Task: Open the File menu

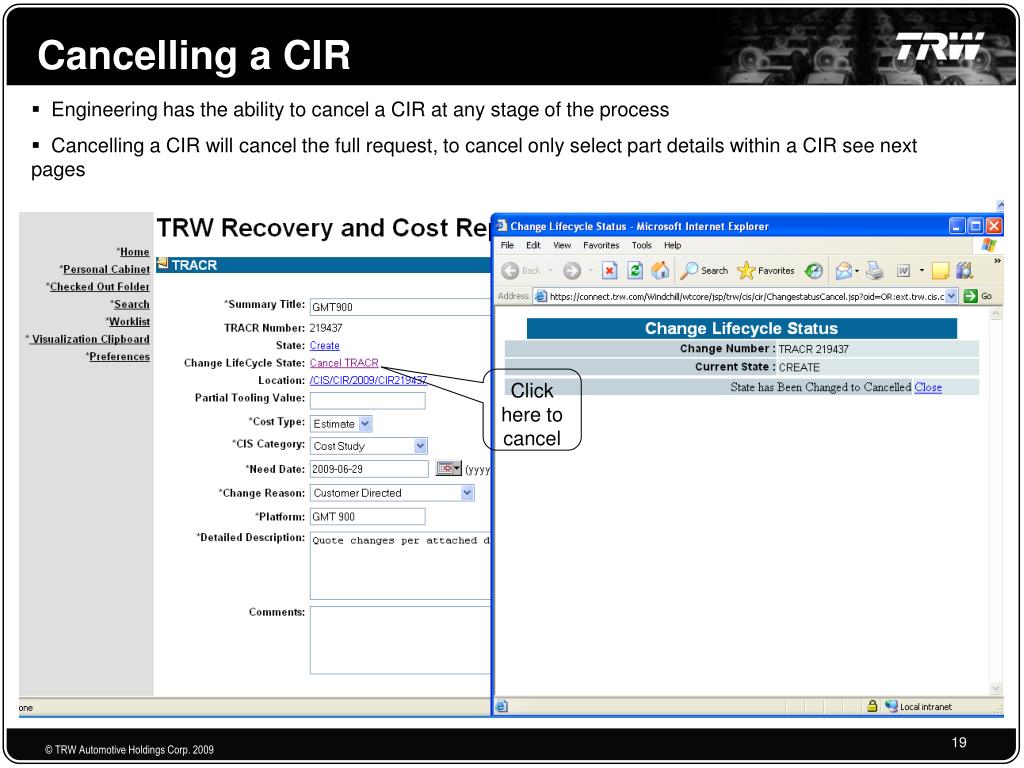Action: (x=507, y=246)
